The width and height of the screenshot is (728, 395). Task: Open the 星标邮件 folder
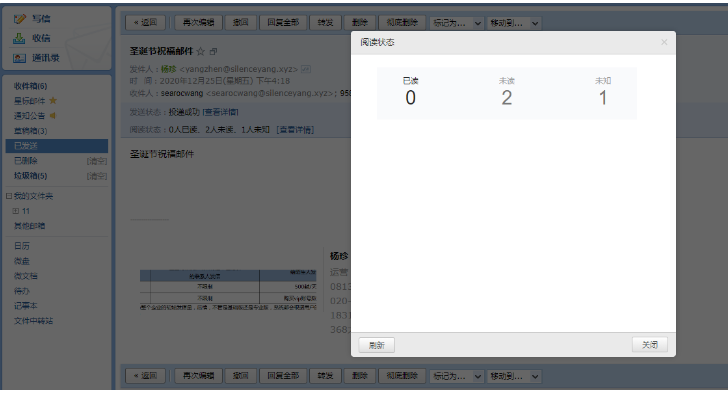[30, 101]
